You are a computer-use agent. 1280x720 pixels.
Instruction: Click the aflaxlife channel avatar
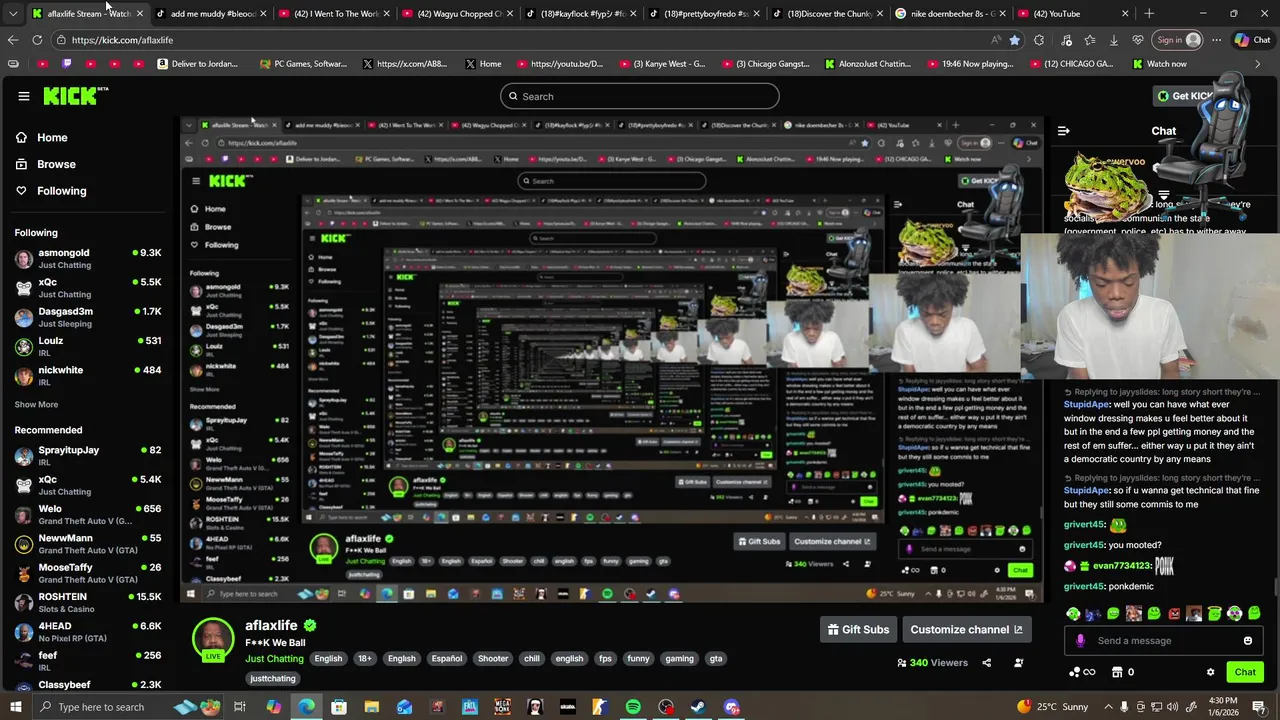pyautogui.click(x=213, y=640)
